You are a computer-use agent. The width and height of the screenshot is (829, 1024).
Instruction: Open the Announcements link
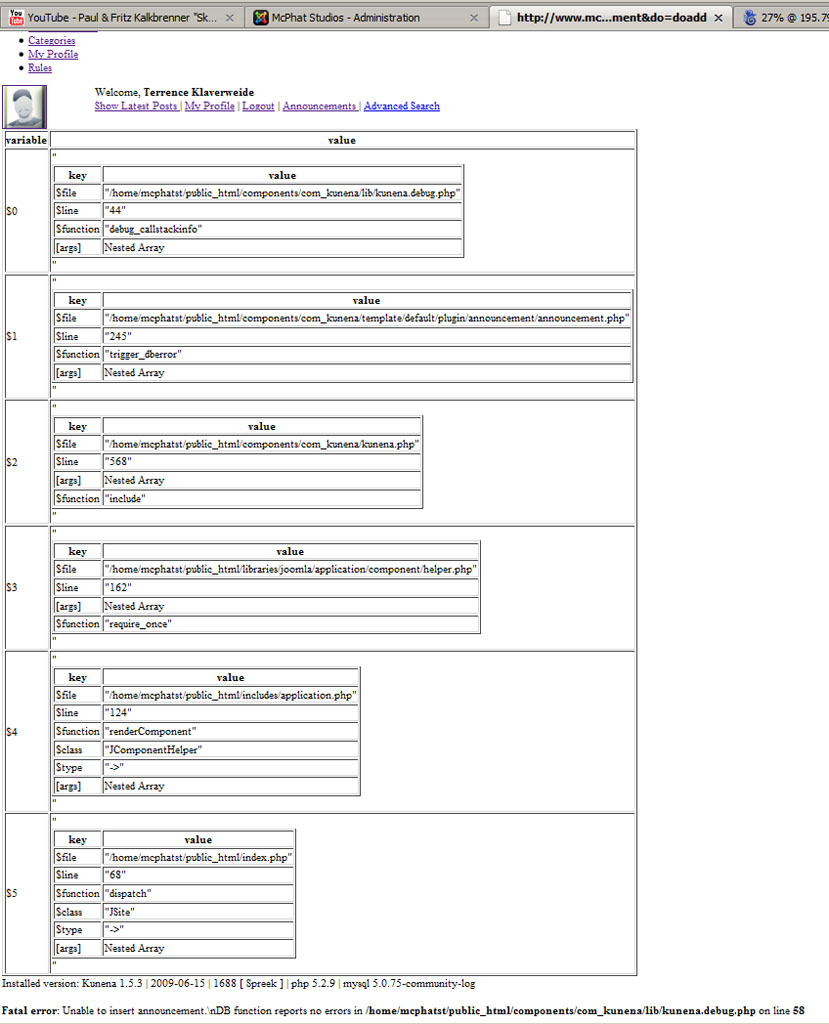(x=319, y=106)
